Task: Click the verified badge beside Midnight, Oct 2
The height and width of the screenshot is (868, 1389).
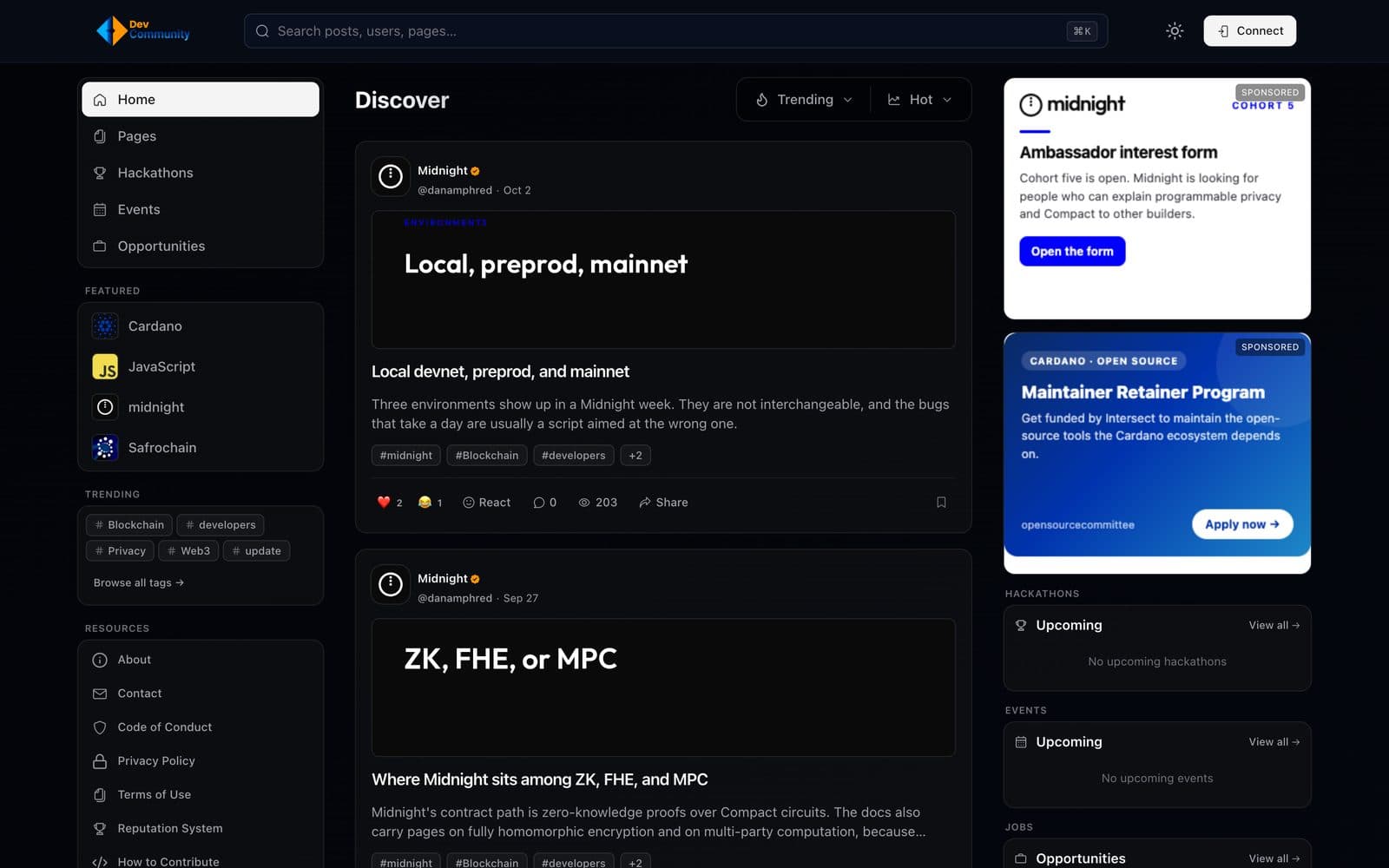Action: click(475, 171)
